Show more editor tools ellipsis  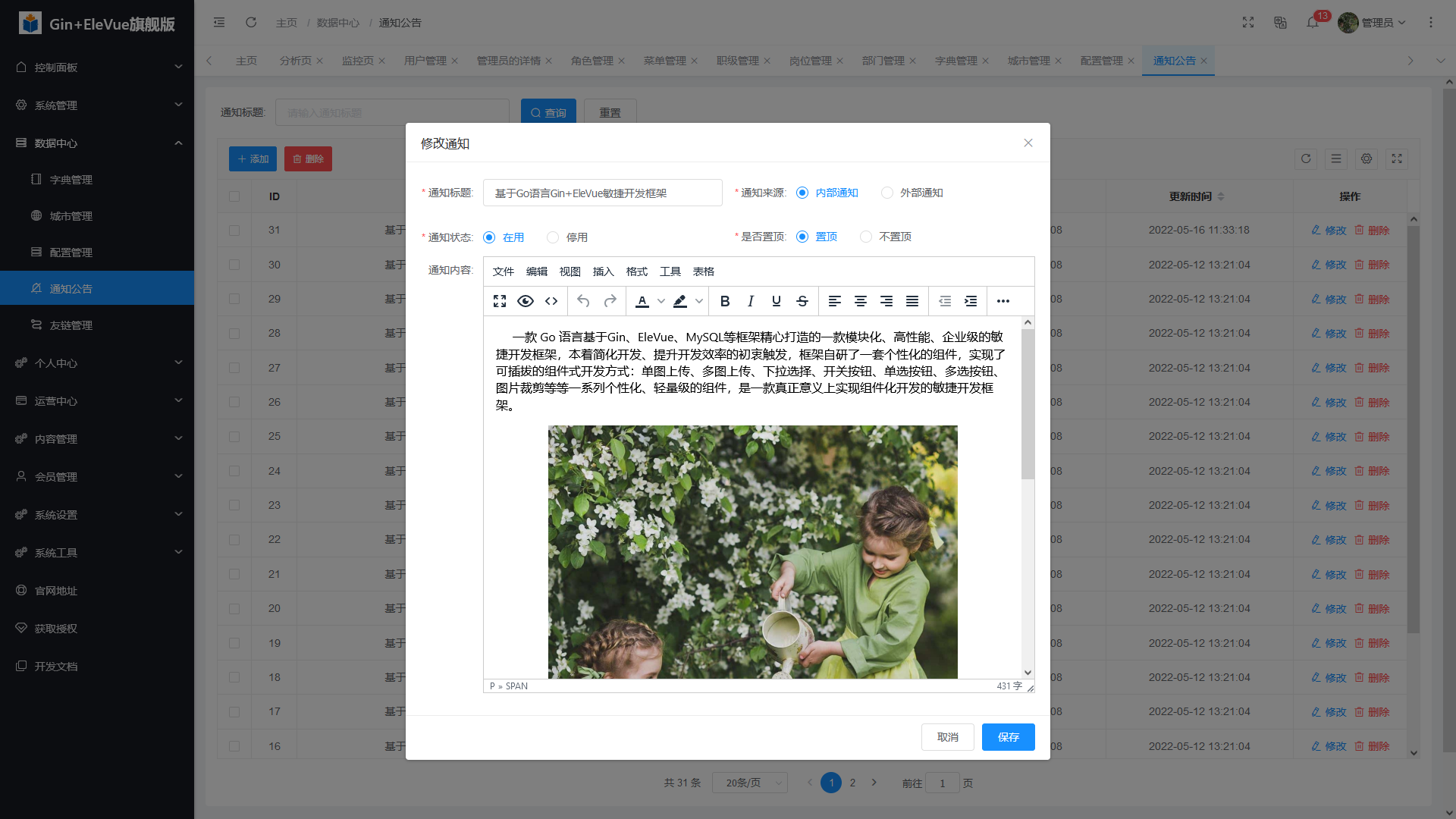coord(1003,301)
